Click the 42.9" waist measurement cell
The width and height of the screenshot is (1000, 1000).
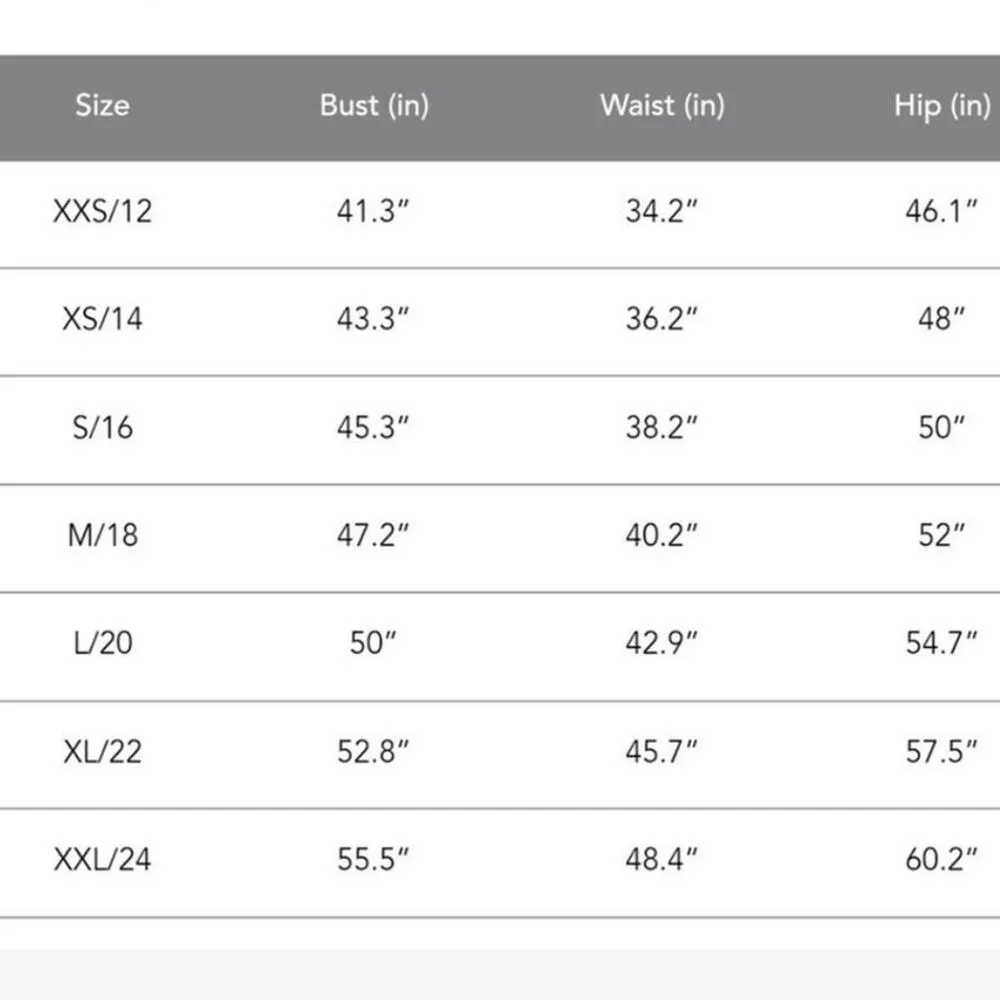661,643
